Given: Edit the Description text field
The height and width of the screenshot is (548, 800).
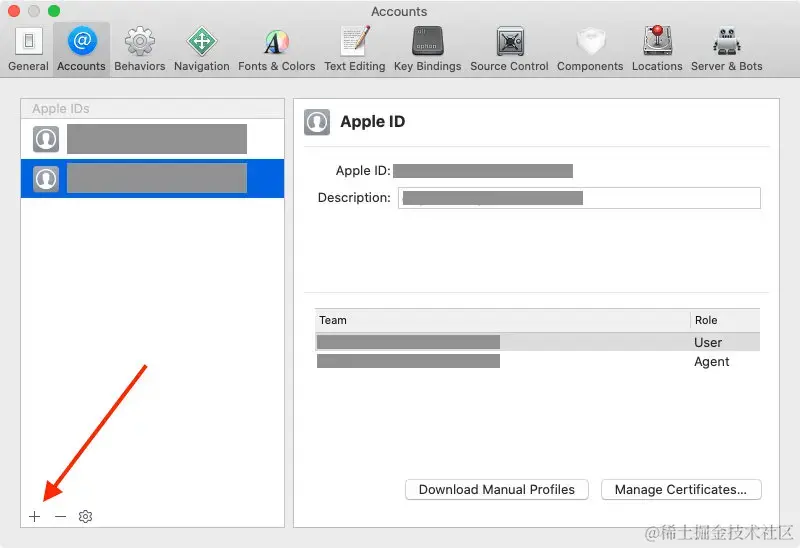Looking at the screenshot, I should click(x=579, y=198).
